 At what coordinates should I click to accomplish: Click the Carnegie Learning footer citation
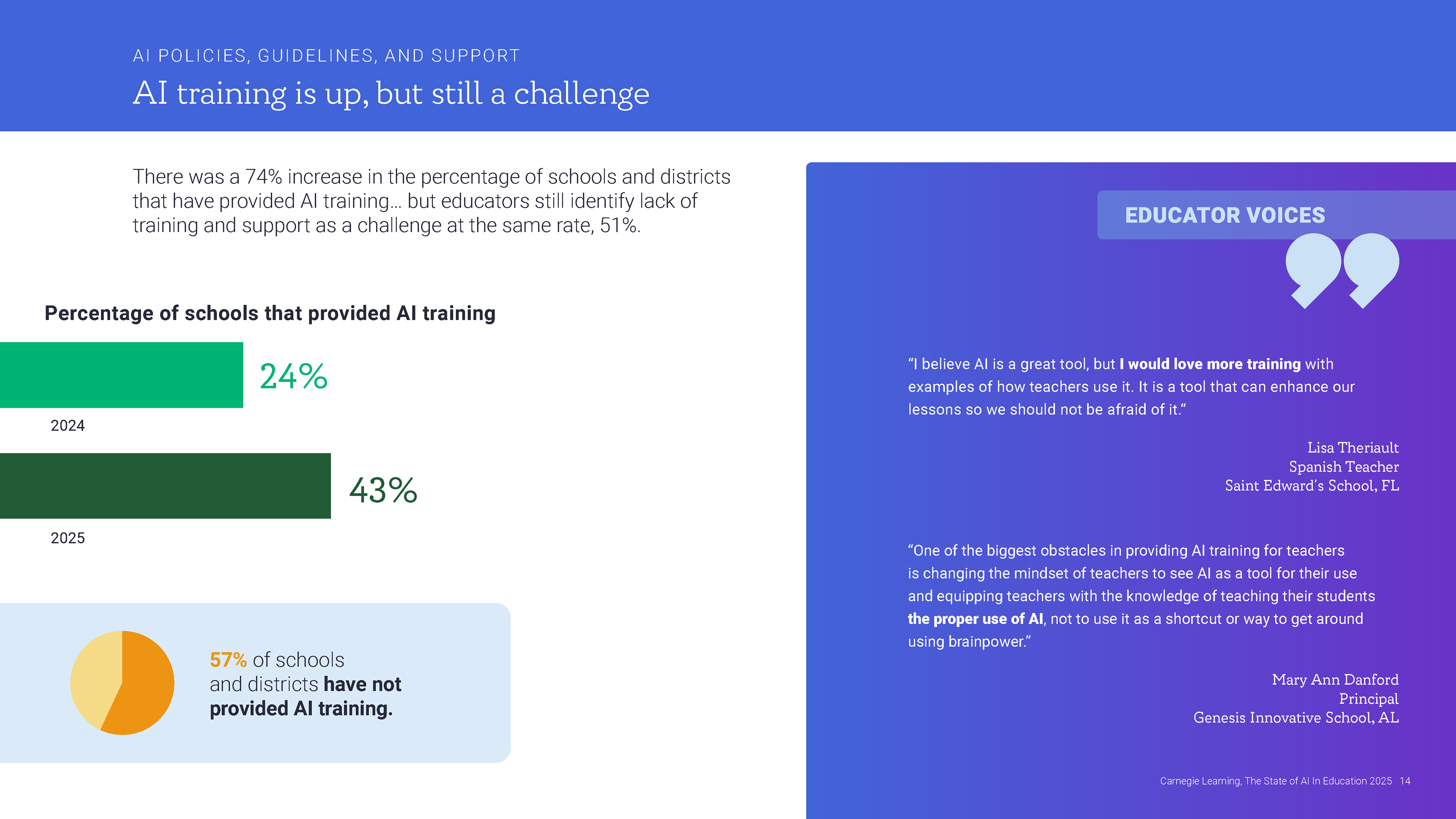point(1276,781)
